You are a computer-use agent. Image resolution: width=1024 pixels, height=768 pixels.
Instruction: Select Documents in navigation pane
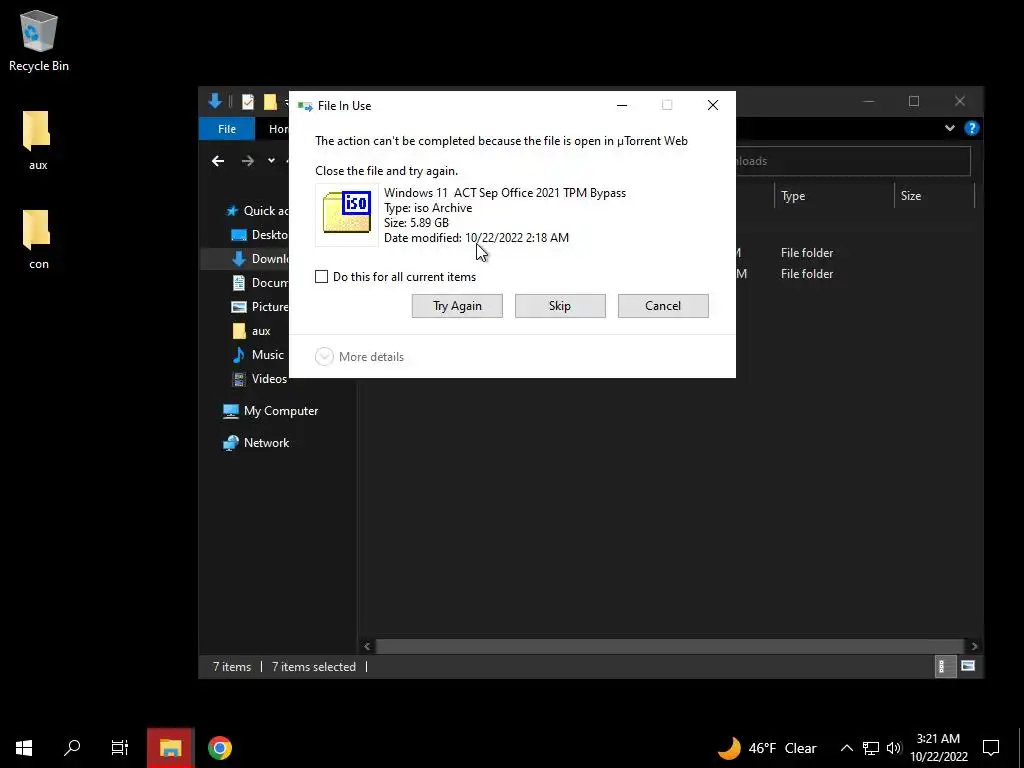[260, 283]
